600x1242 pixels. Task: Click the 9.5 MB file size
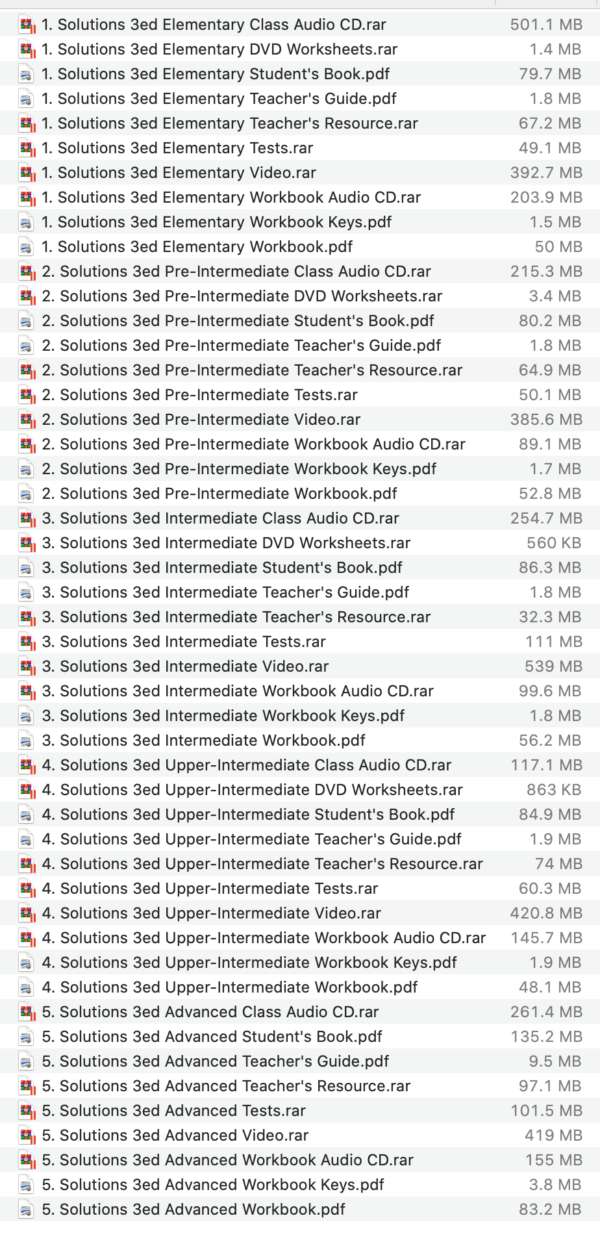coord(556,1061)
